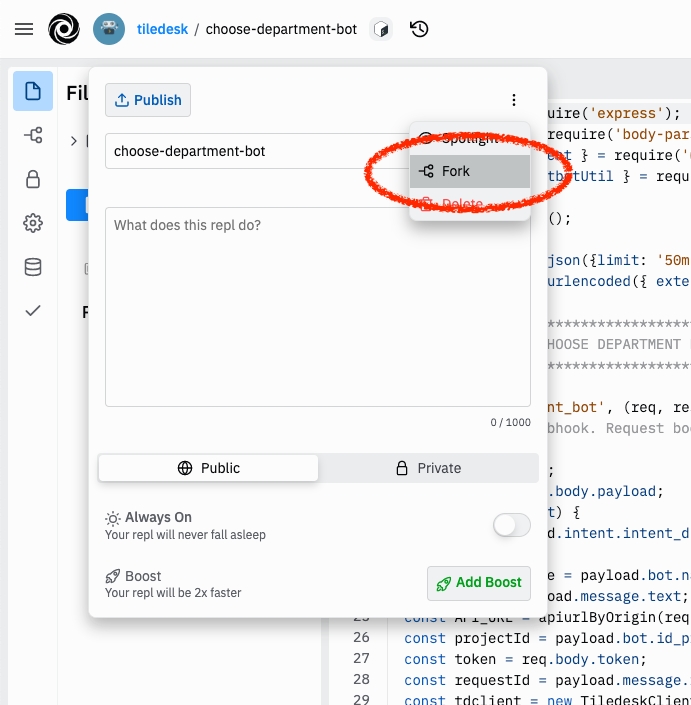
Task: Open the hamburger navigation menu
Action: [24, 30]
